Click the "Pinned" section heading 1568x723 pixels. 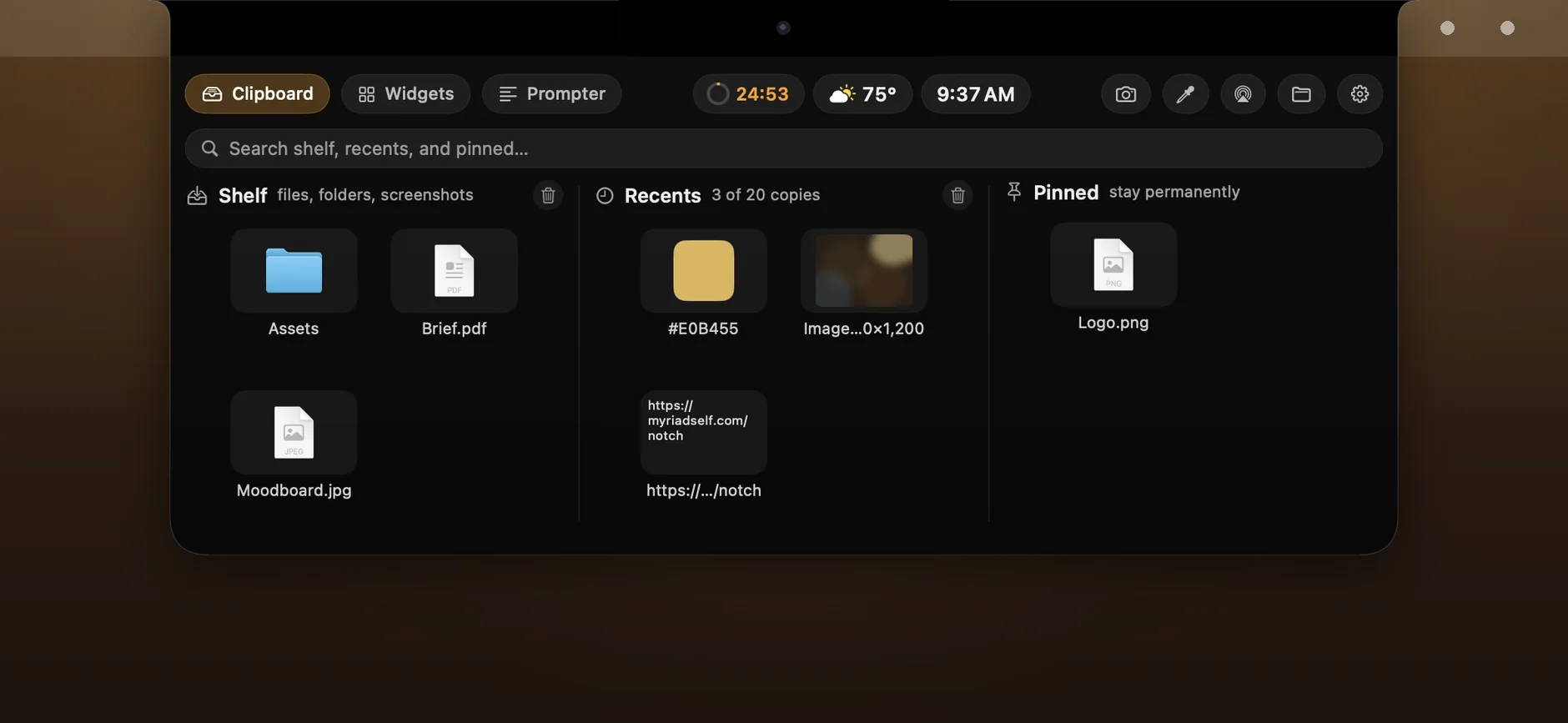coord(1066,193)
